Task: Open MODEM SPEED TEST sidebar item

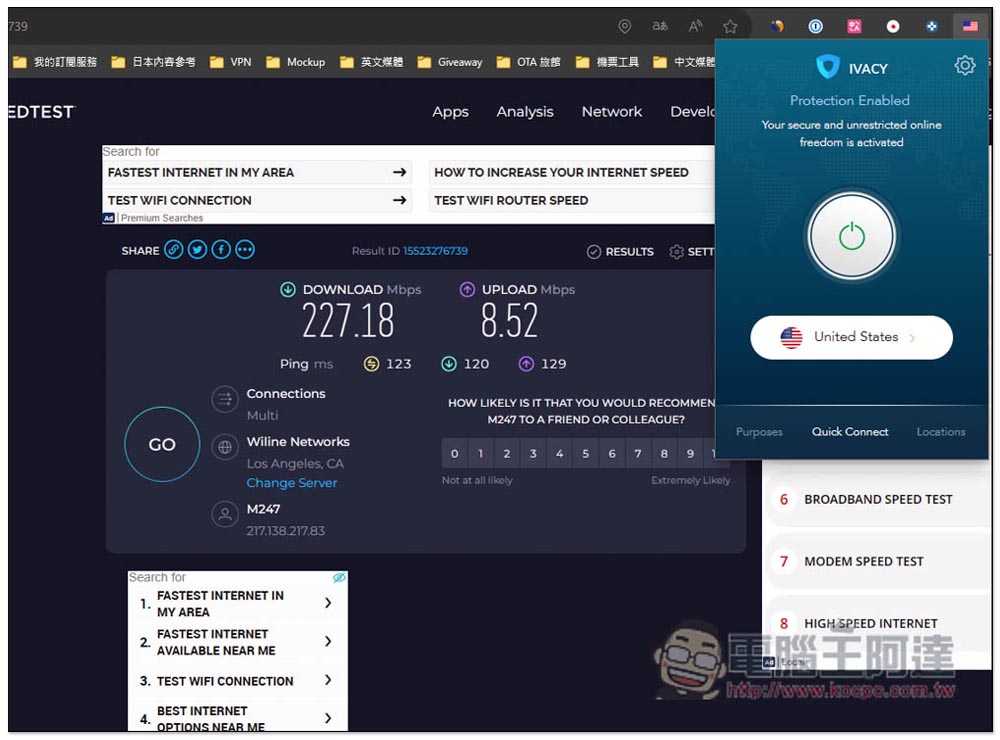Action: [x=878, y=561]
